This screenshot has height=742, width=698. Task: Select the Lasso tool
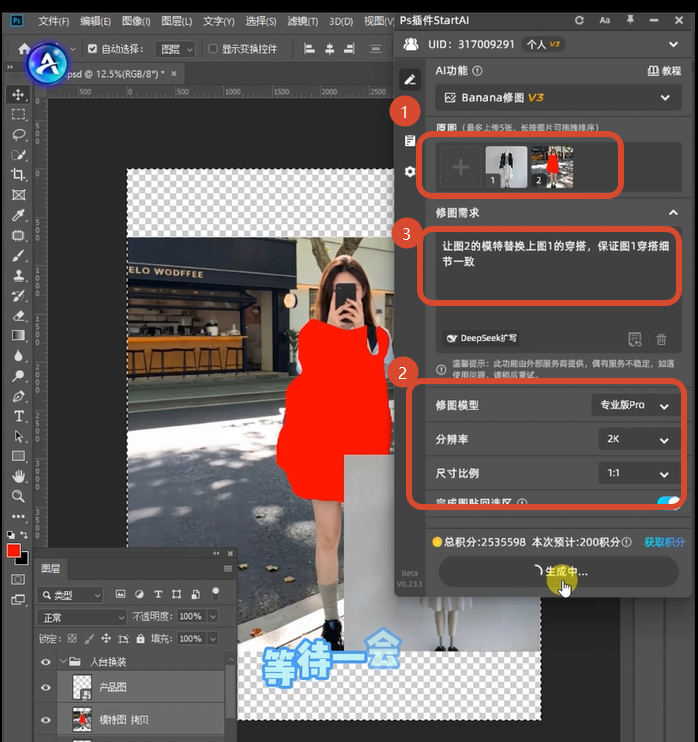18,134
